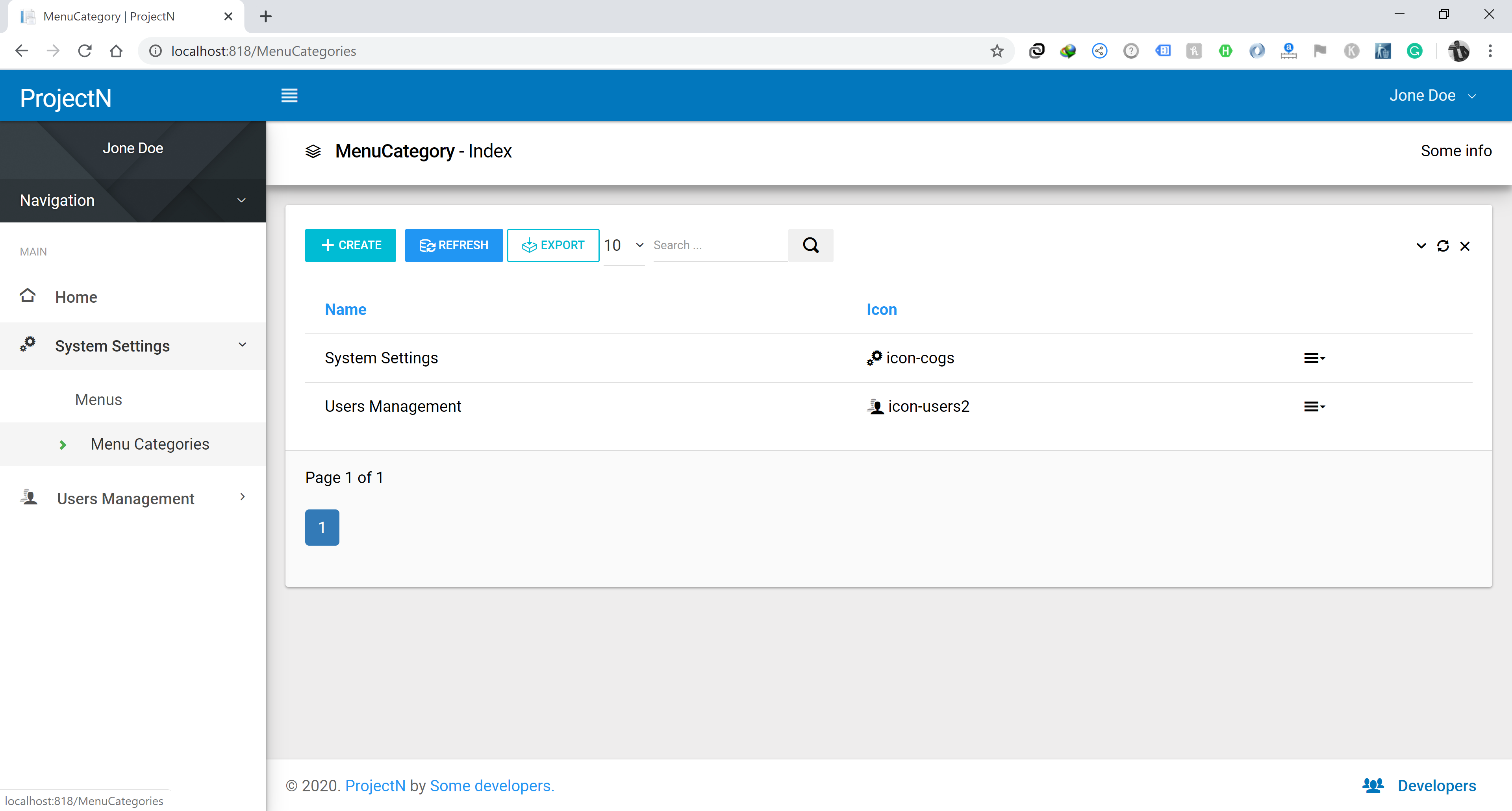Click the Developers link in footer

click(1436, 785)
